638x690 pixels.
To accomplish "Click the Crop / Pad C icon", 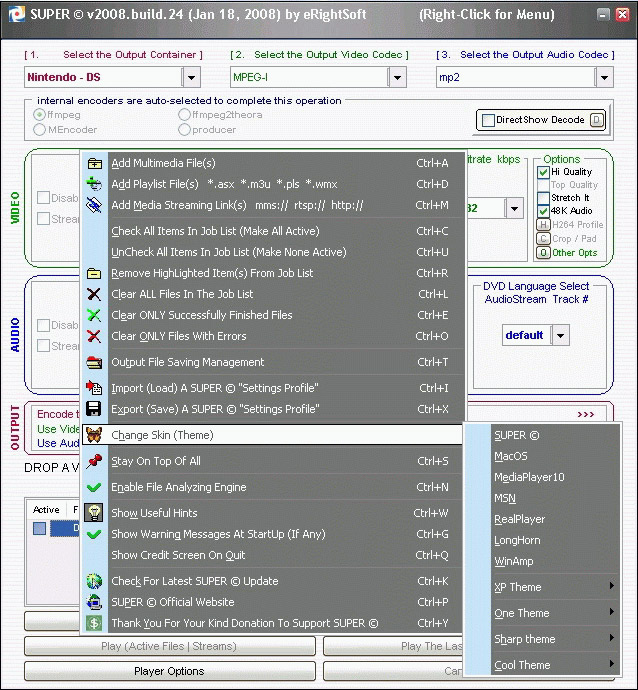I will pos(543,239).
